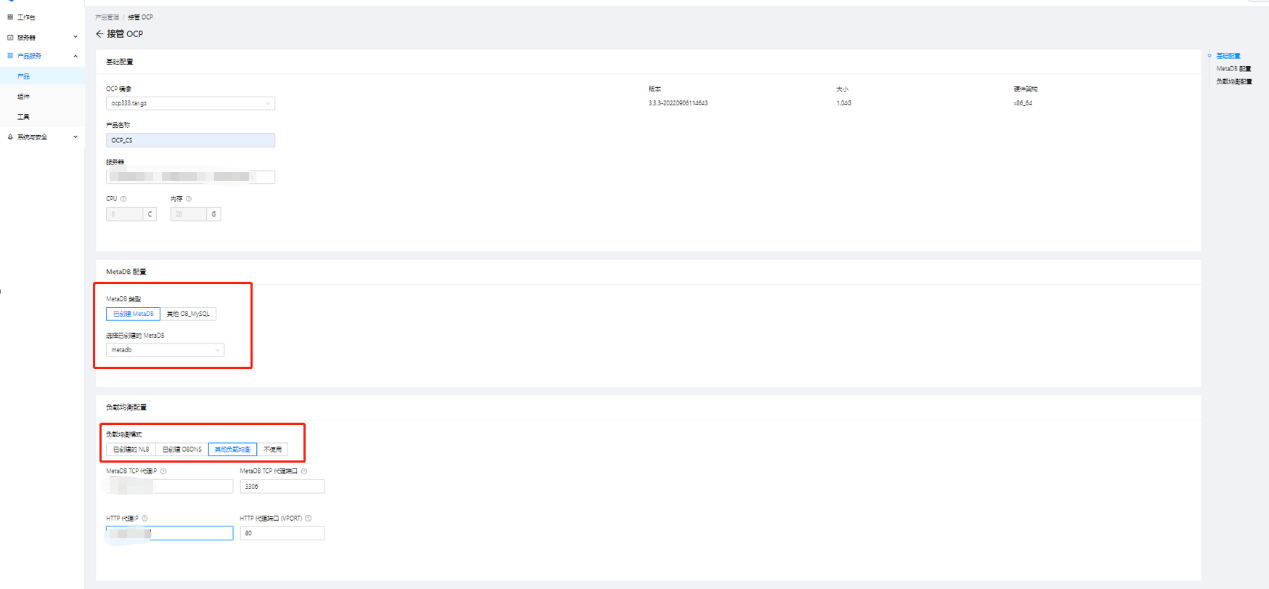The image size is (1269, 589).
Task: Expand the 服务器 sidebar menu chevron
Action: tap(76, 37)
